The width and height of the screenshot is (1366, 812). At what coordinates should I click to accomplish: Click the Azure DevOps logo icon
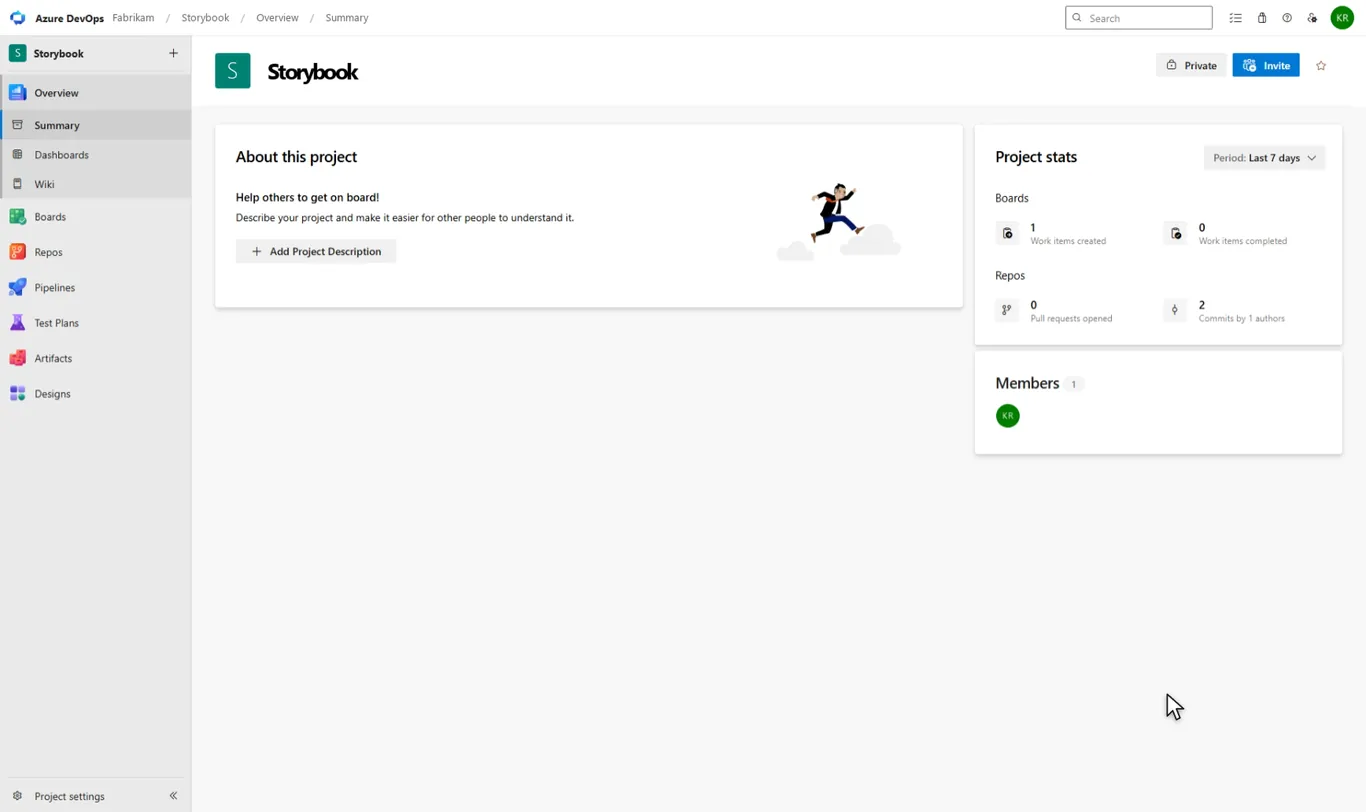pyautogui.click(x=17, y=18)
